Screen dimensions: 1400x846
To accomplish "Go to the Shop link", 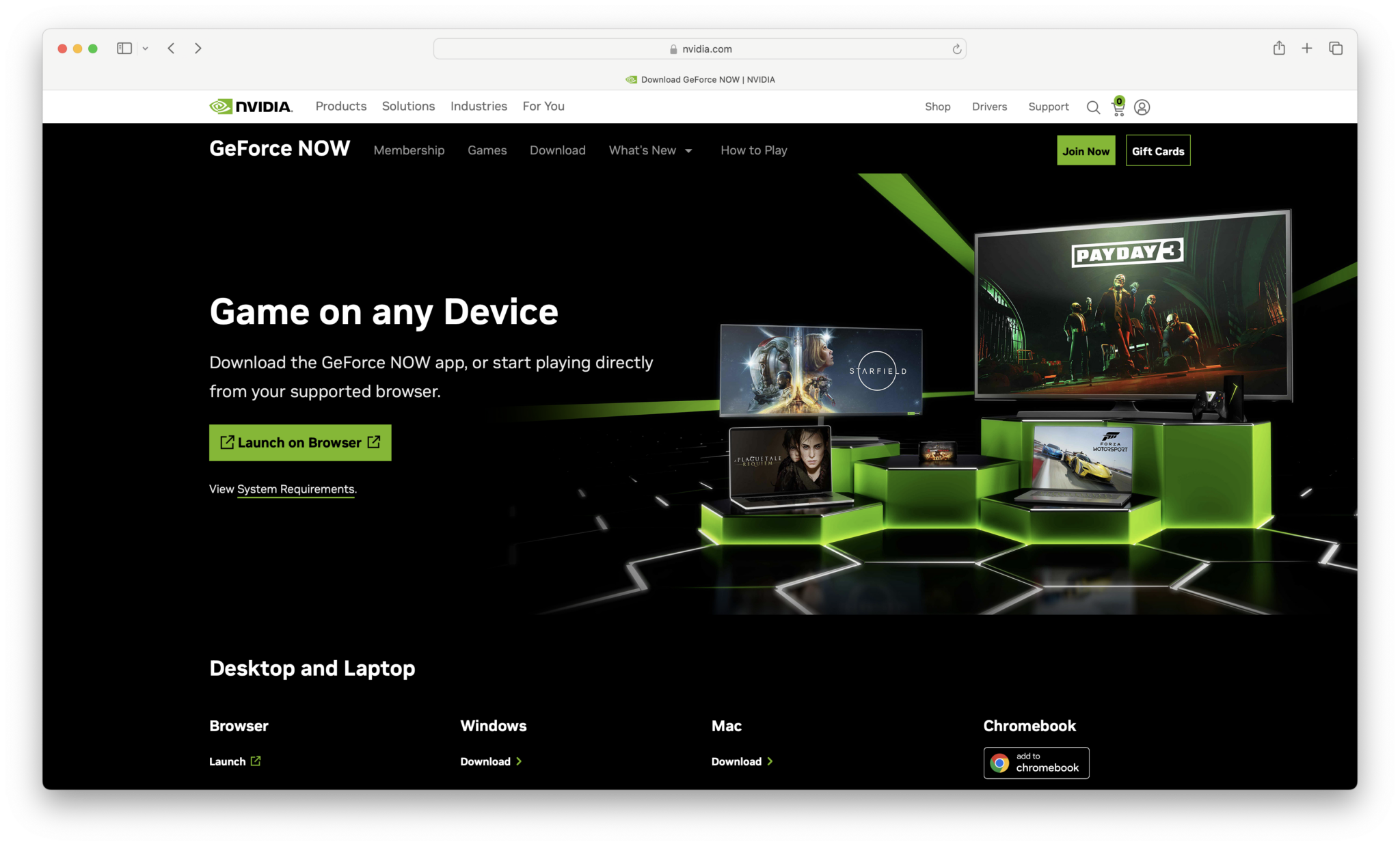I will 937,107.
